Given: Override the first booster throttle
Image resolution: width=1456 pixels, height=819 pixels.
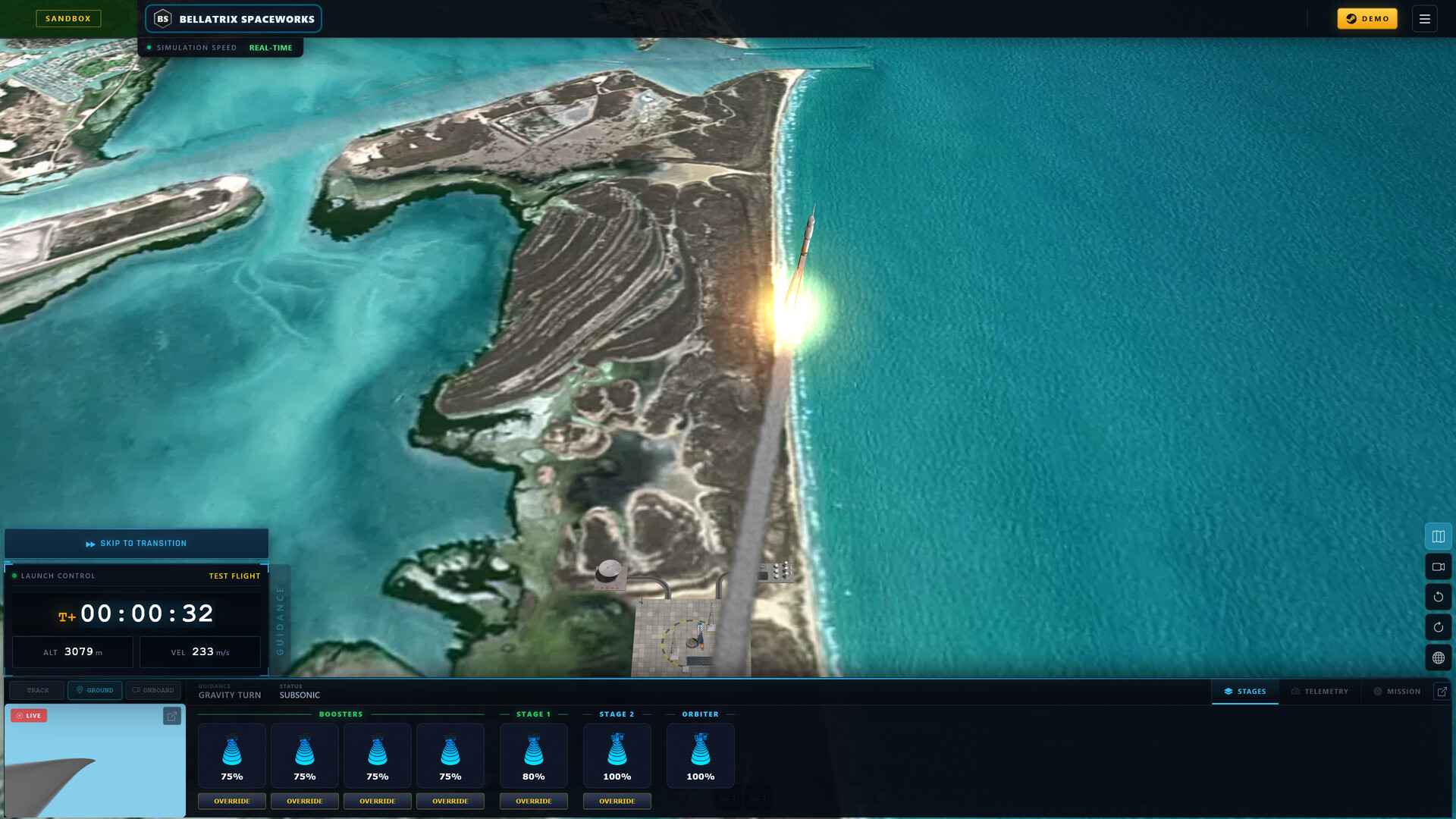Looking at the screenshot, I should pyautogui.click(x=232, y=802).
